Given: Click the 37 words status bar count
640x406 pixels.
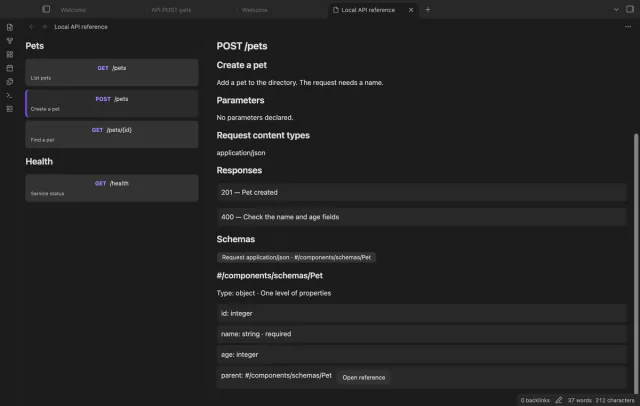Looking at the screenshot, I should [x=580, y=400].
